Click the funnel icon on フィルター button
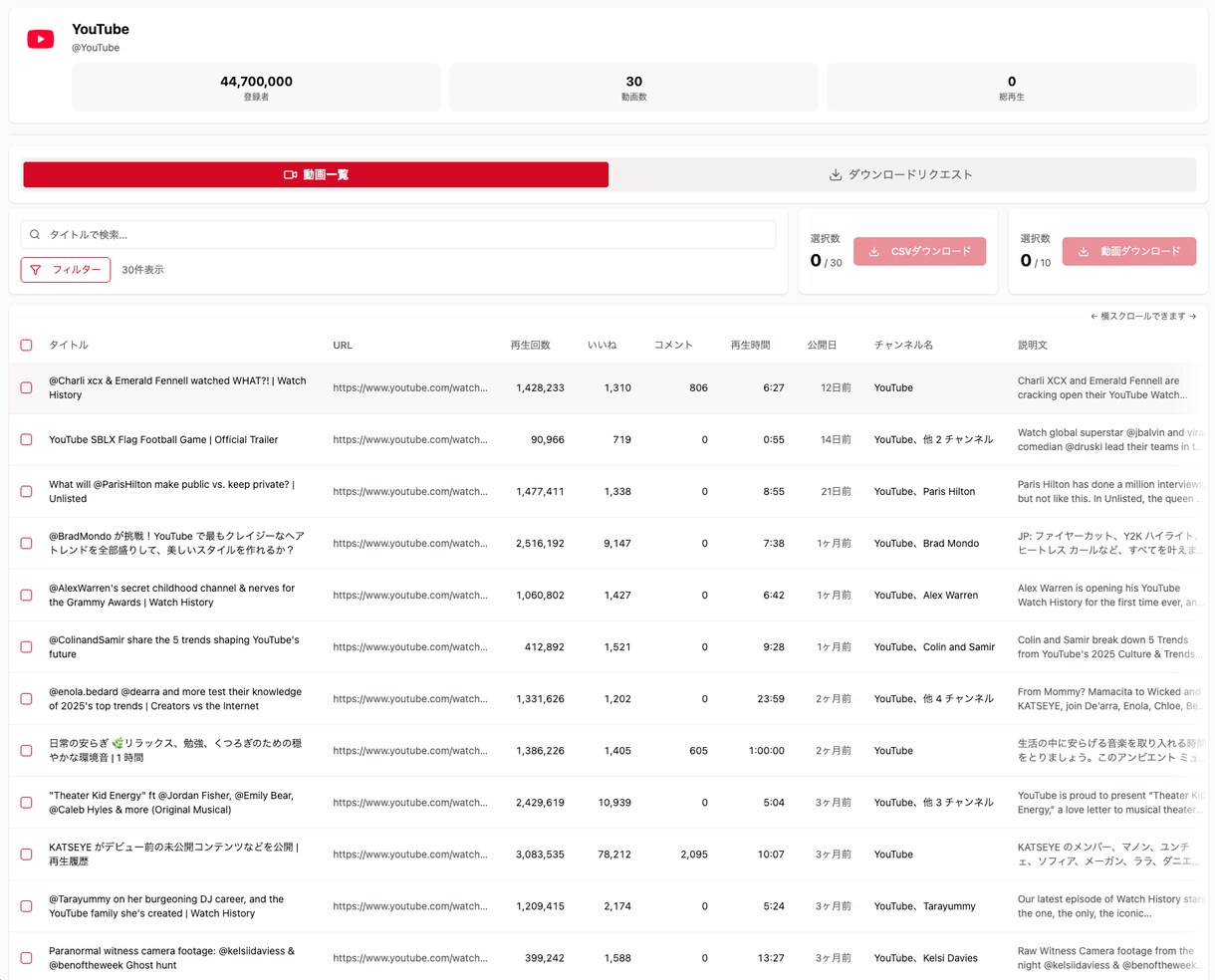 36,270
